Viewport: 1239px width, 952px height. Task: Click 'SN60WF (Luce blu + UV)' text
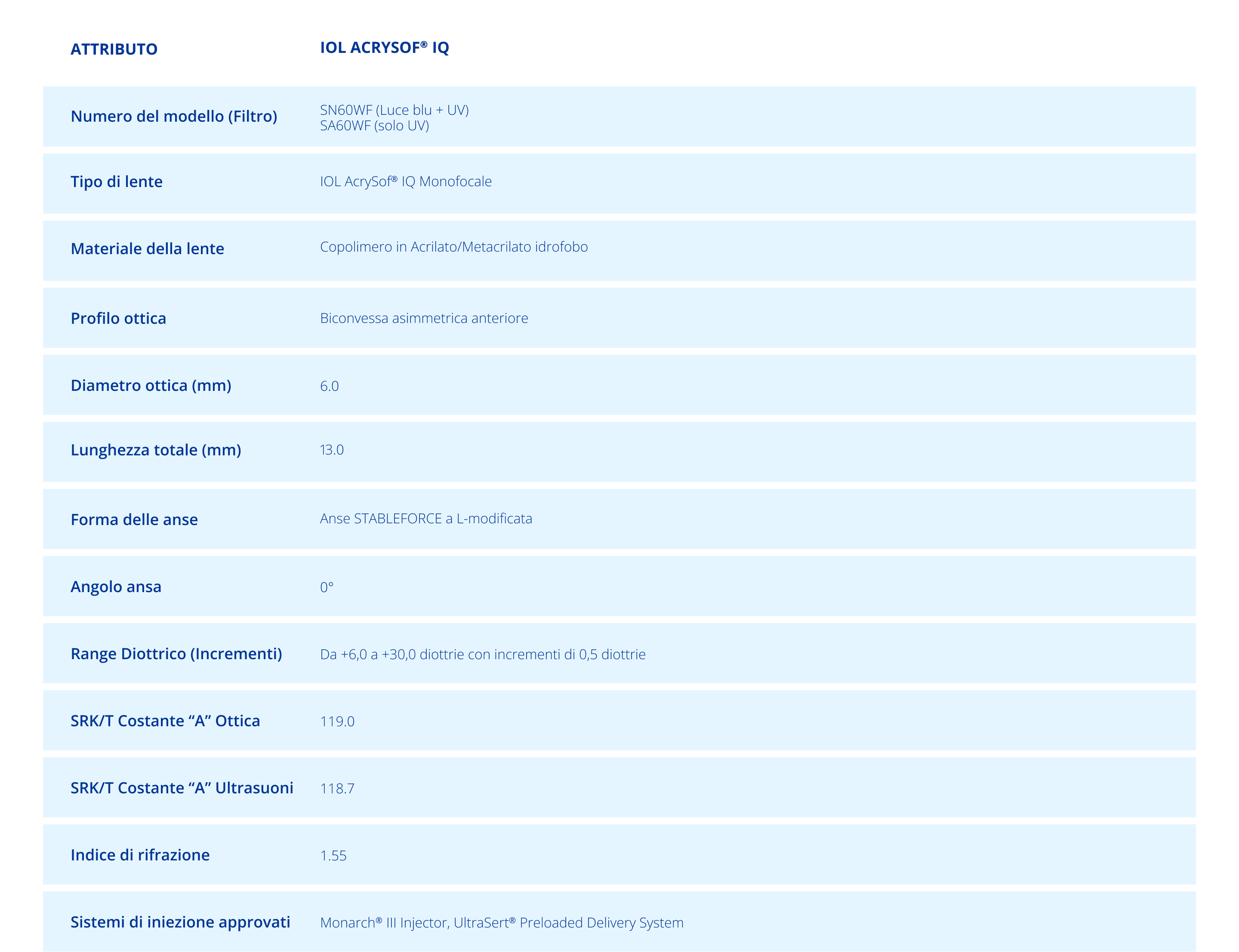pos(395,110)
